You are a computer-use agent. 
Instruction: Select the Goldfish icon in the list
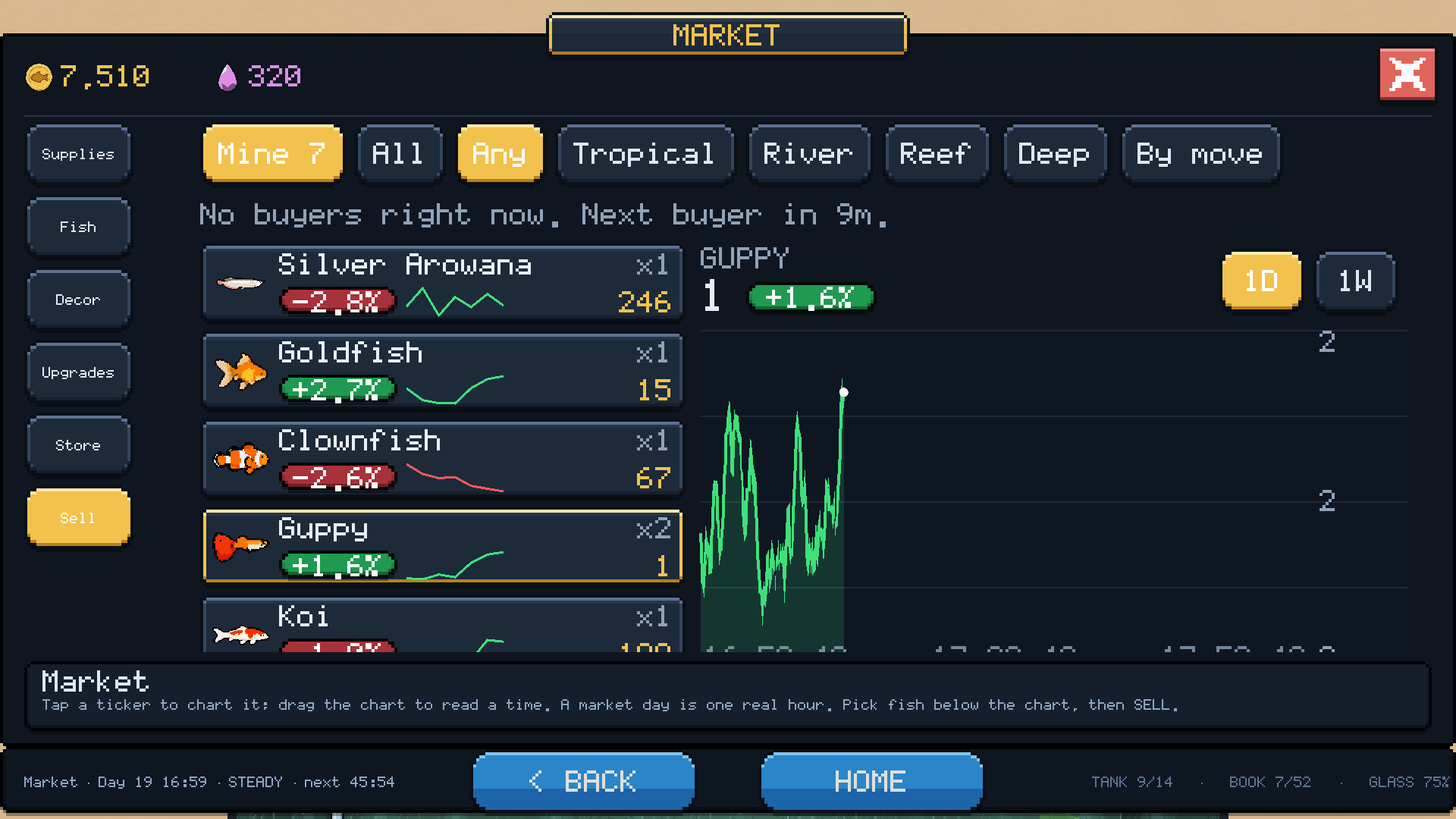241,372
